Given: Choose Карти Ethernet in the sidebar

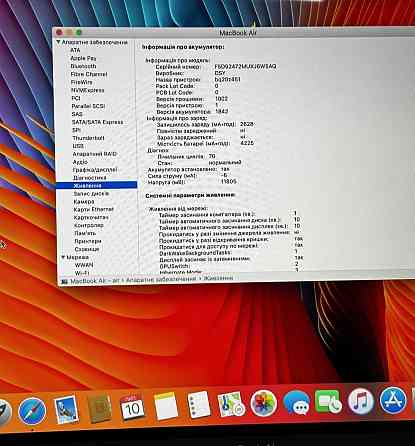Looking at the screenshot, I should point(94,209).
